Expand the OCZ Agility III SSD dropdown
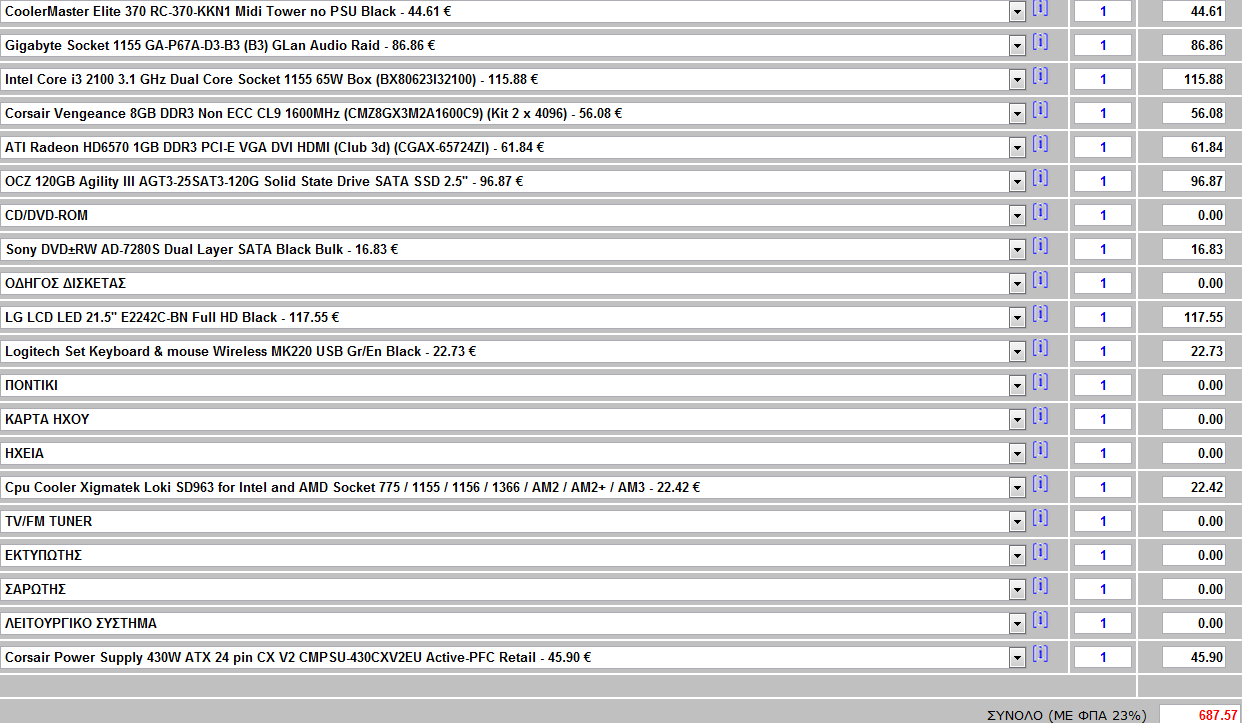Viewport: 1242px width, 723px height. click(1018, 182)
